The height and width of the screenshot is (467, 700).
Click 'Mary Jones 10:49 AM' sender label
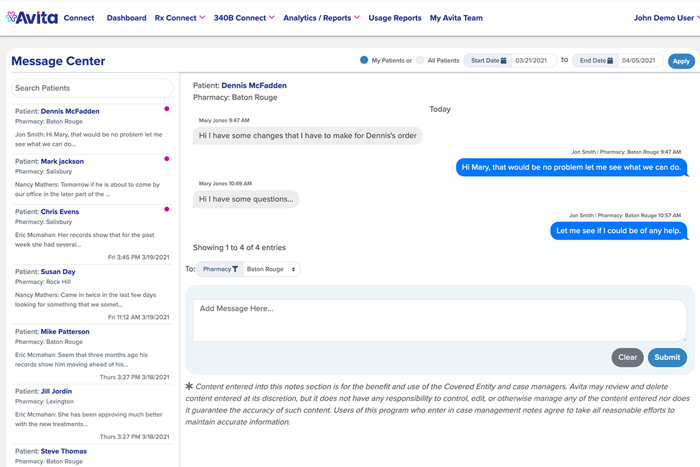[225, 183]
